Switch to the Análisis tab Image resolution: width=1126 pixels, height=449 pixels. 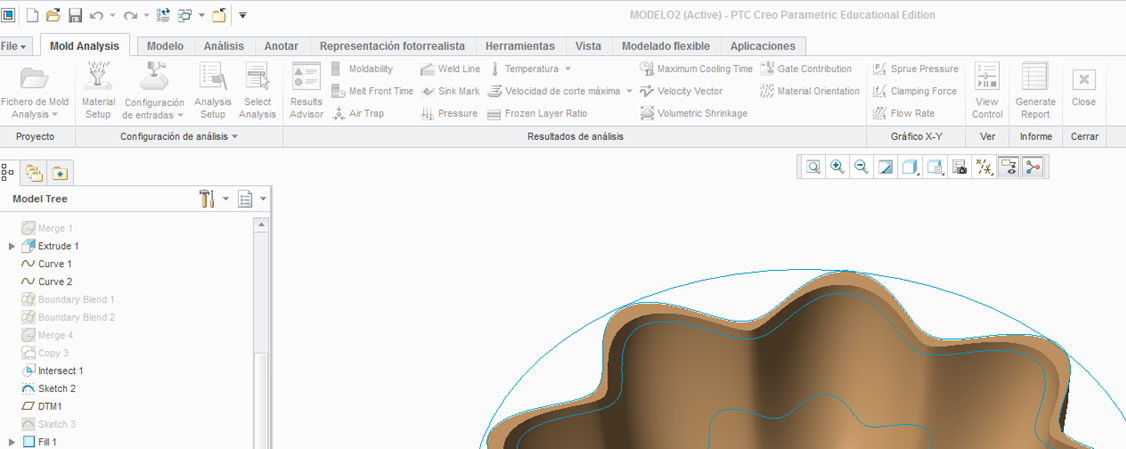click(x=224, y=46)
